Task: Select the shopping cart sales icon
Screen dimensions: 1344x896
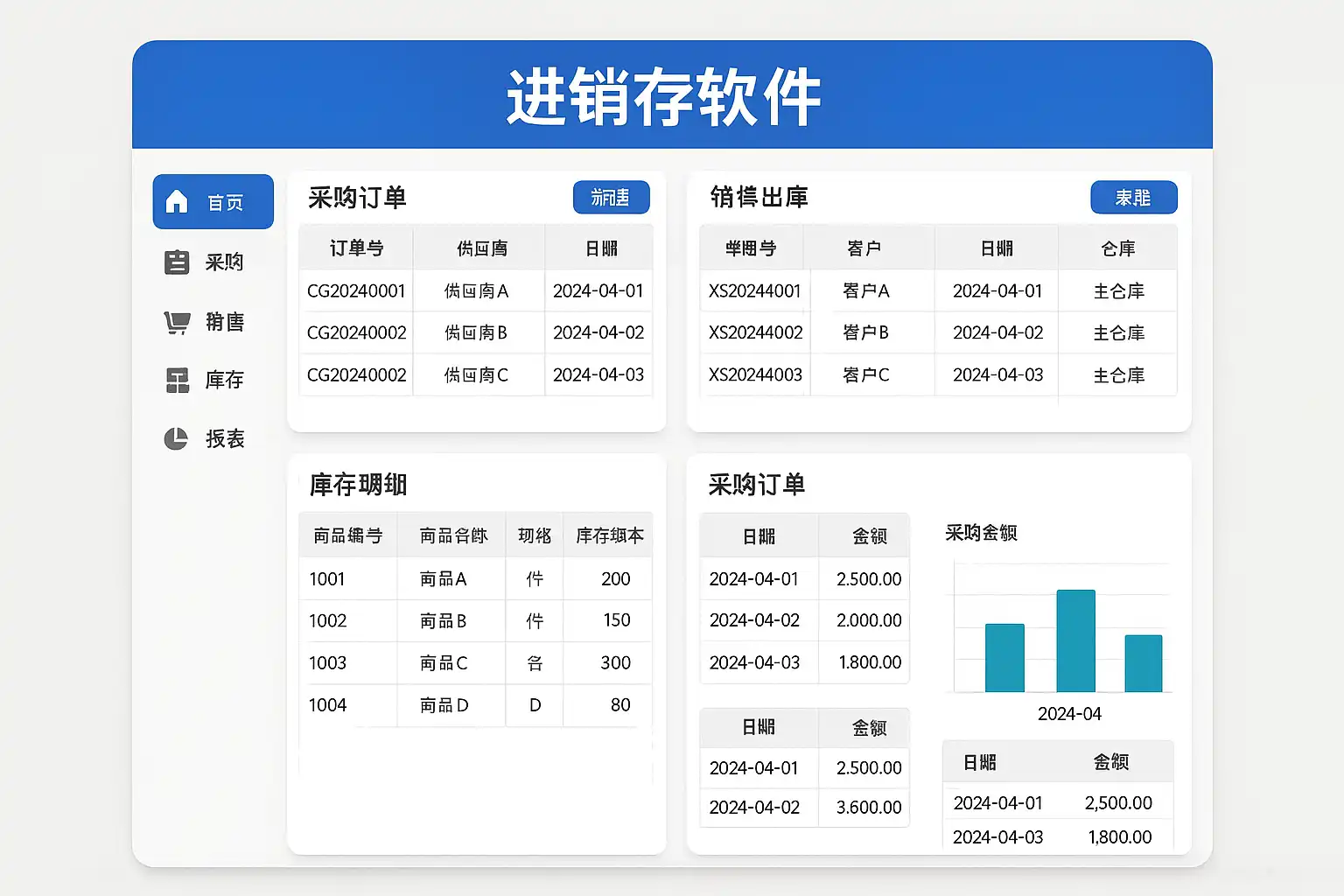Action: [x=177, y=322]
